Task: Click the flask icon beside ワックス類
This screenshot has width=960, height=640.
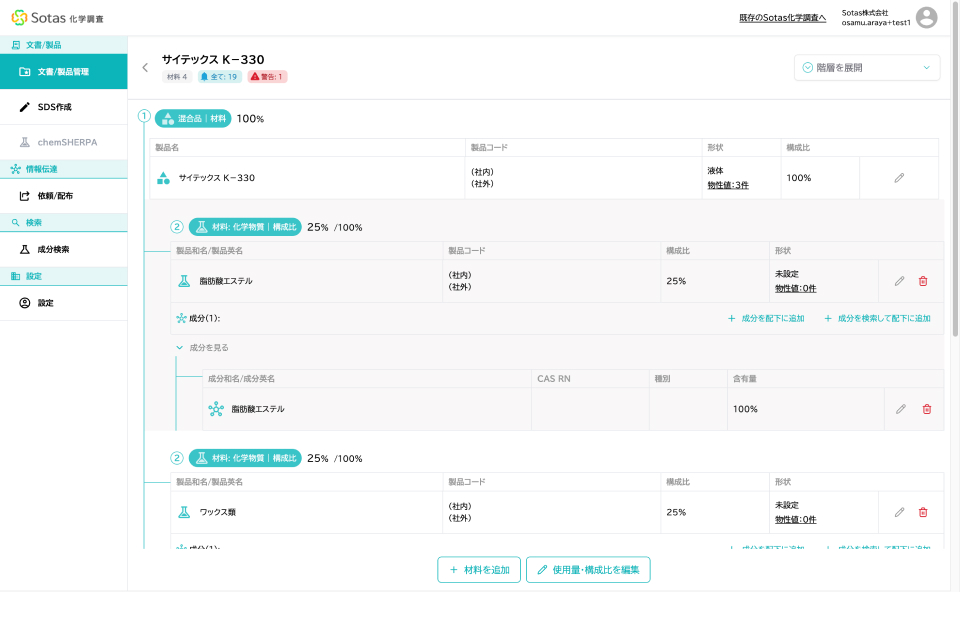Action: [184, 512]
